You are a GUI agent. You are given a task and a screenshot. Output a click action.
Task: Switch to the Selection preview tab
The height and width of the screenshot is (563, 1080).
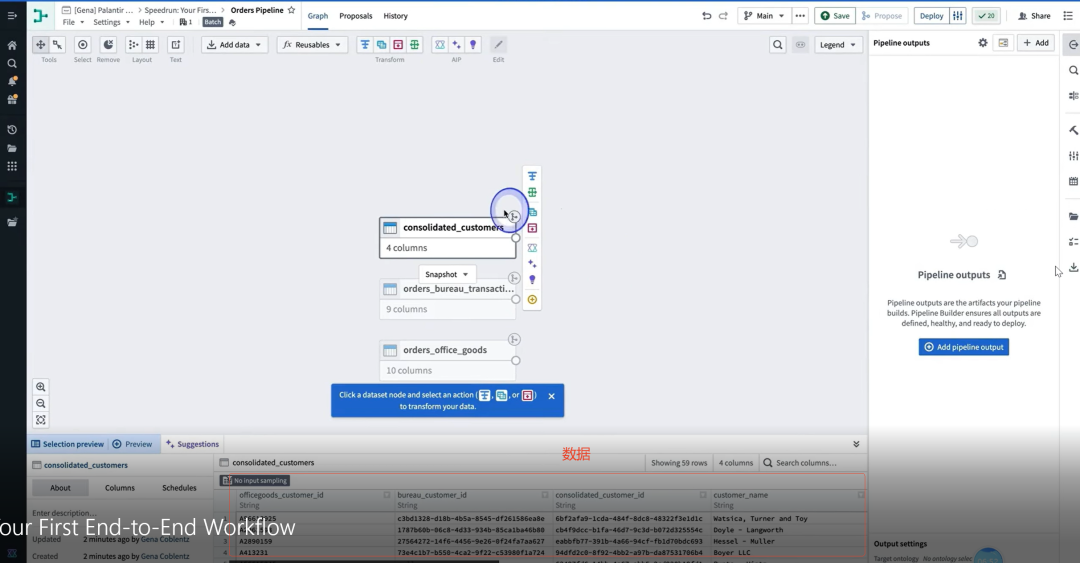click(68, 444)
